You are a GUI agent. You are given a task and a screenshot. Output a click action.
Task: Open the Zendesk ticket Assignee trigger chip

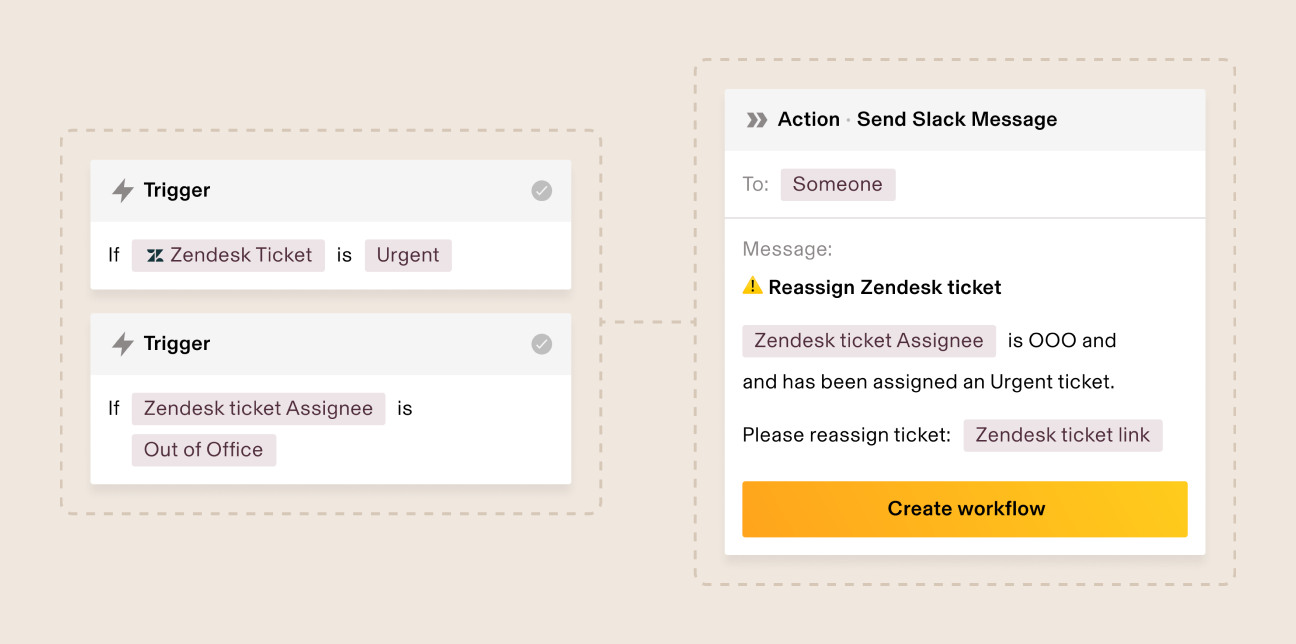(x=258, y=408)
